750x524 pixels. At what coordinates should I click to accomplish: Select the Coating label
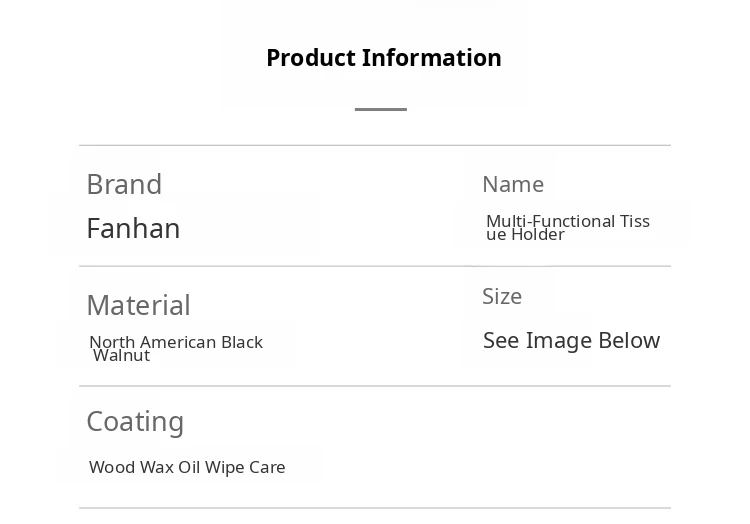tap(135, 421)
